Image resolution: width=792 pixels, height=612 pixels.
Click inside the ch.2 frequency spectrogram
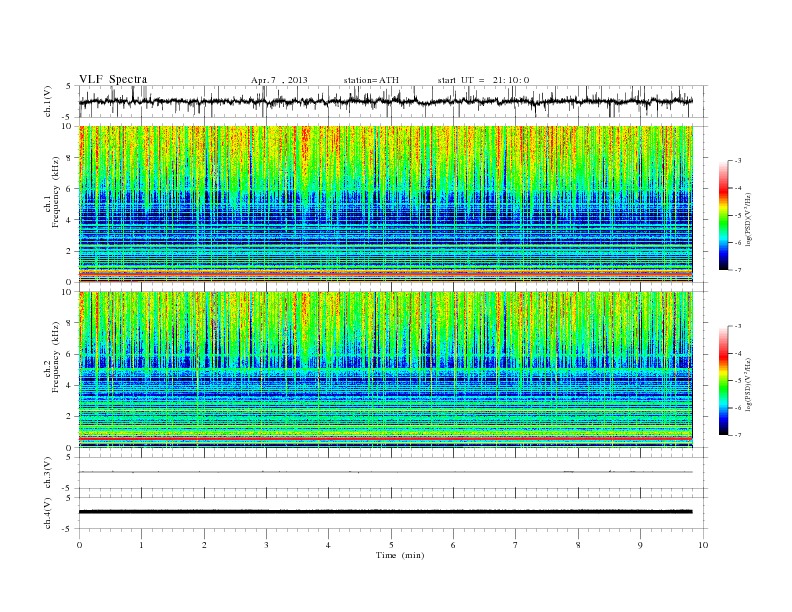(386, 370)
